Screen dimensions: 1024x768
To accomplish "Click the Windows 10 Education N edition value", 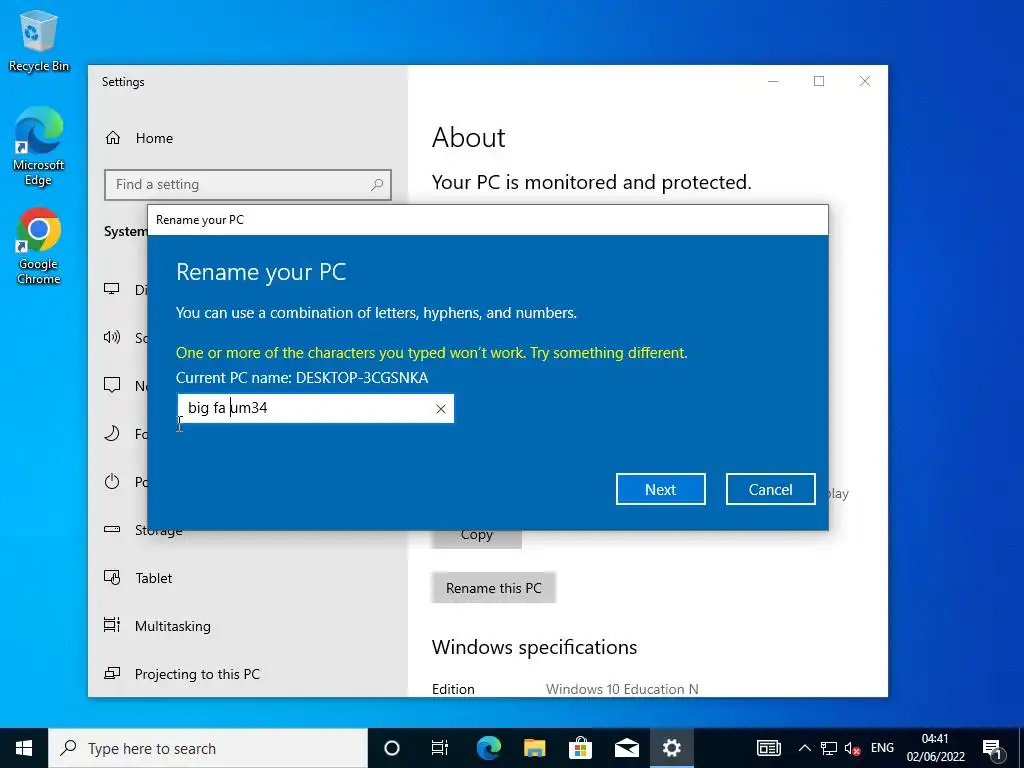I will click(x=622, y=689).
